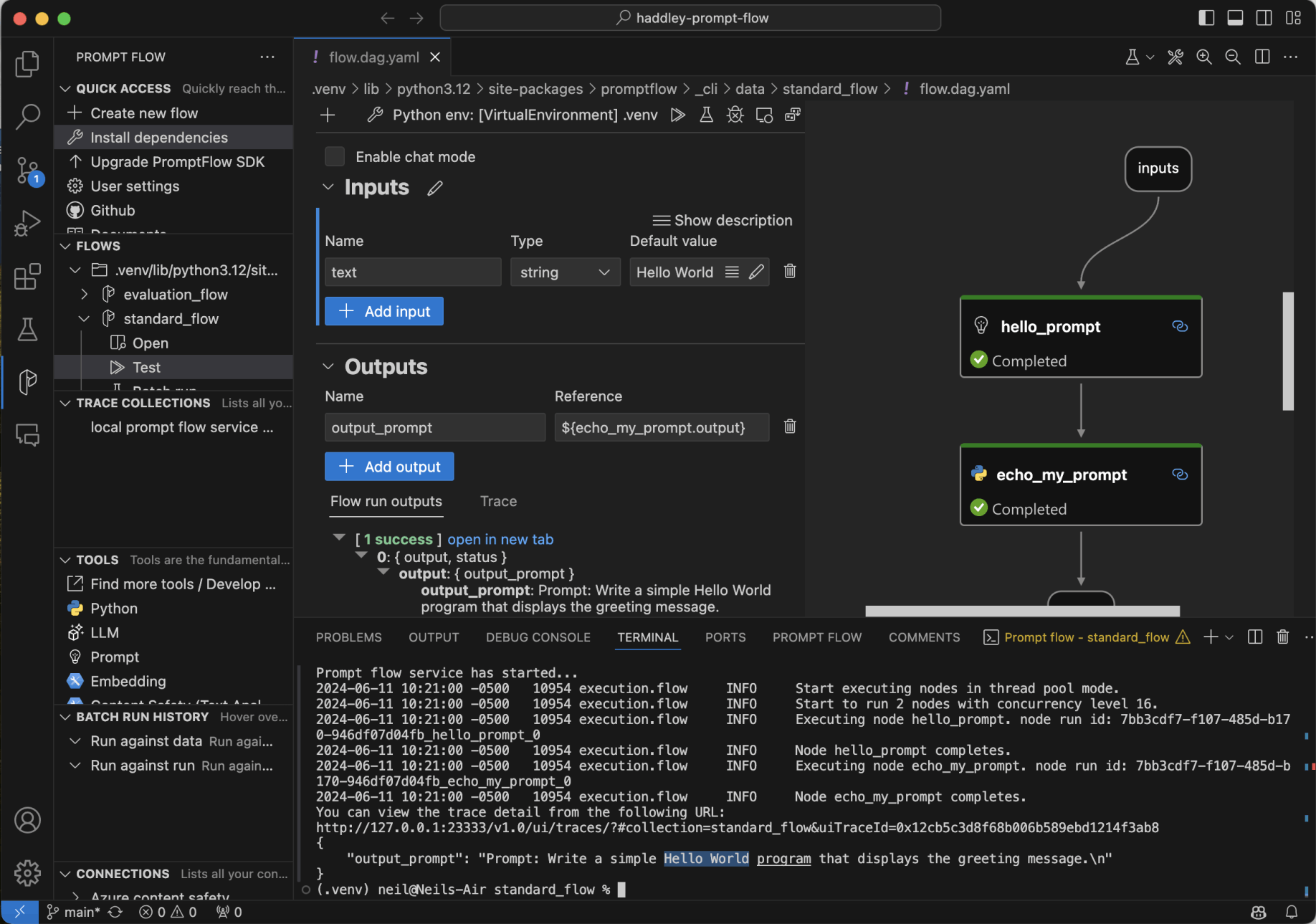Image resolution: width=1316 pixels, height=924 pixels.
Task: Click the open in new tab link
Action: pyautogui.click(x=500, y=539)
